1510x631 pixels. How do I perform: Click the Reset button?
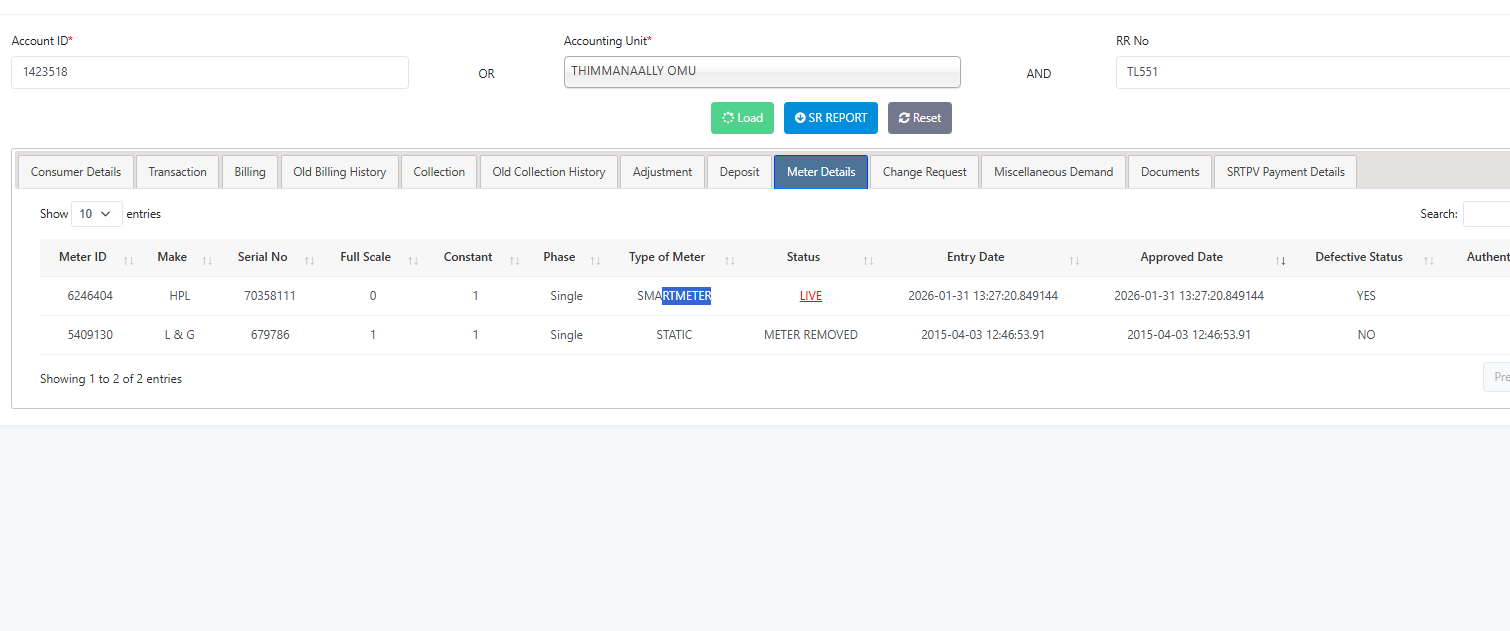pyautogui.click(x=920, y=118)
